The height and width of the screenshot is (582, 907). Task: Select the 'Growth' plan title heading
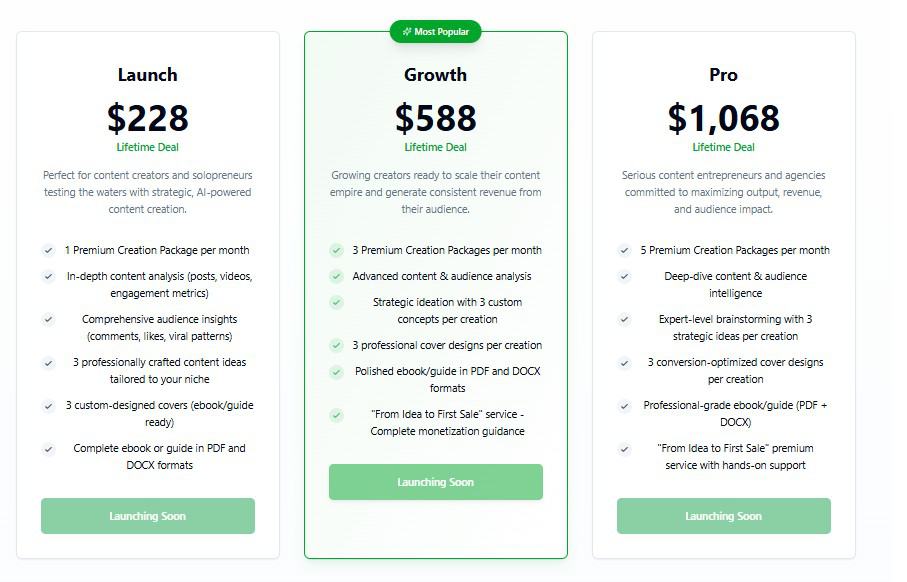click(435, 74)
